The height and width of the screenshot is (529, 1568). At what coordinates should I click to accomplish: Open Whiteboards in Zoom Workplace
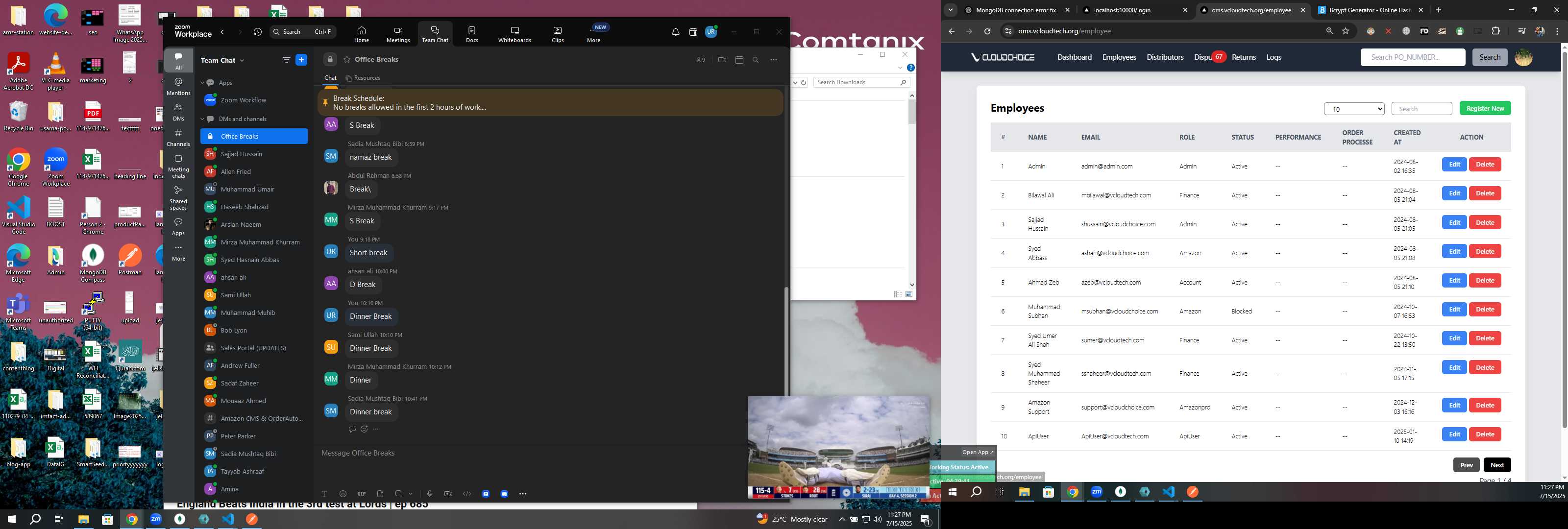click(514, 34)
